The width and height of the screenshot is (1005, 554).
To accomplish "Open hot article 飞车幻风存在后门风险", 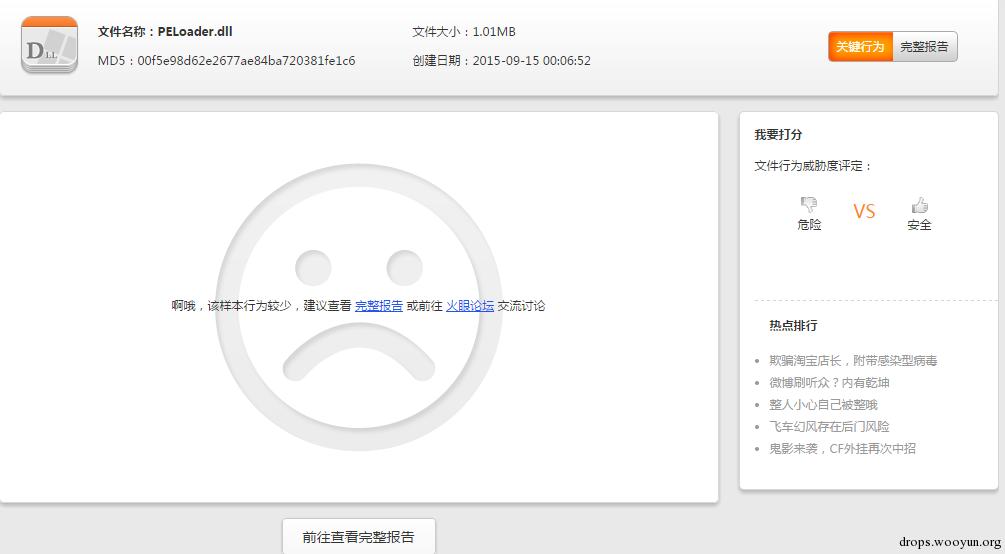I will [829, 426].
